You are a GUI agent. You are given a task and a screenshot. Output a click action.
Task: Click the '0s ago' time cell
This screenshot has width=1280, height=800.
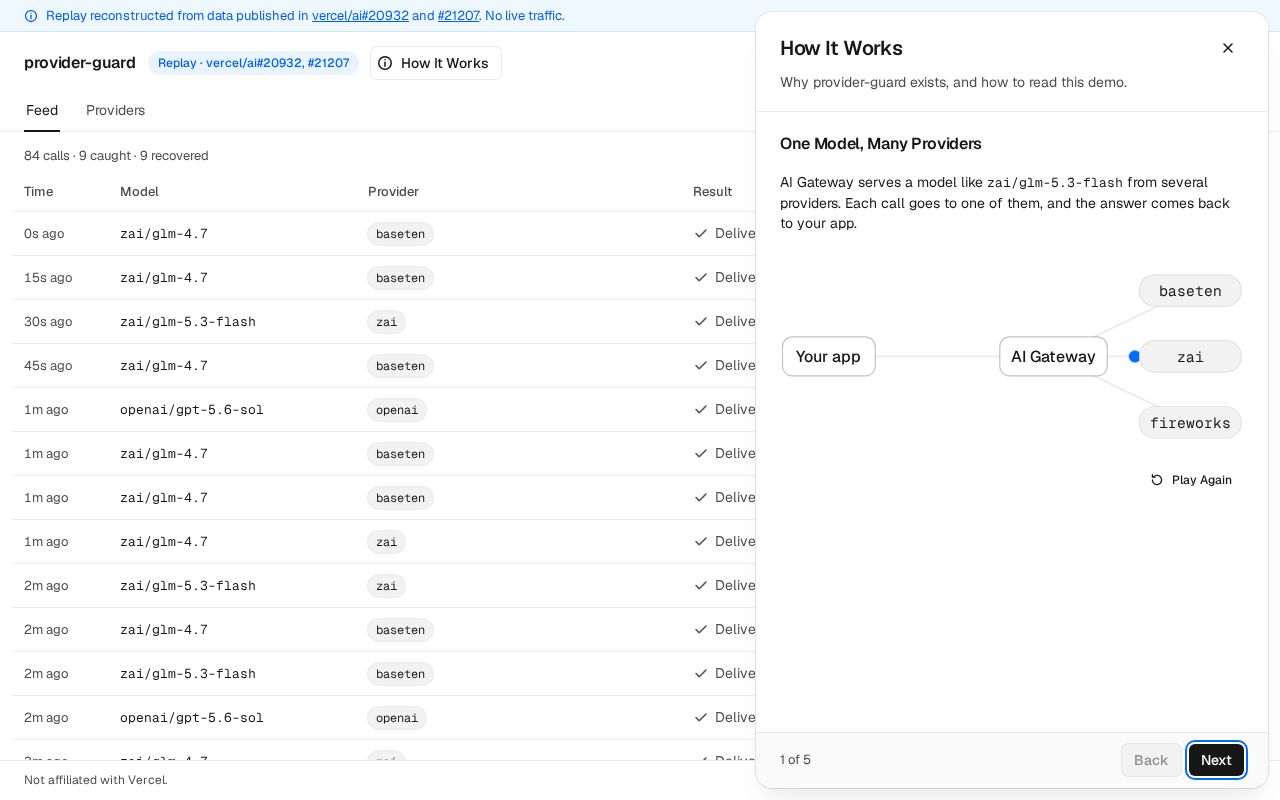pyautogui.click(x=44, y=234)
